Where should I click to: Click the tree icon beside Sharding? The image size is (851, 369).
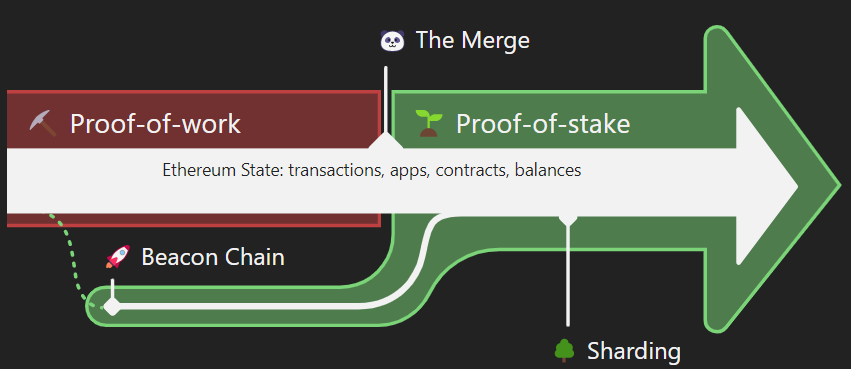coord(564,351)
